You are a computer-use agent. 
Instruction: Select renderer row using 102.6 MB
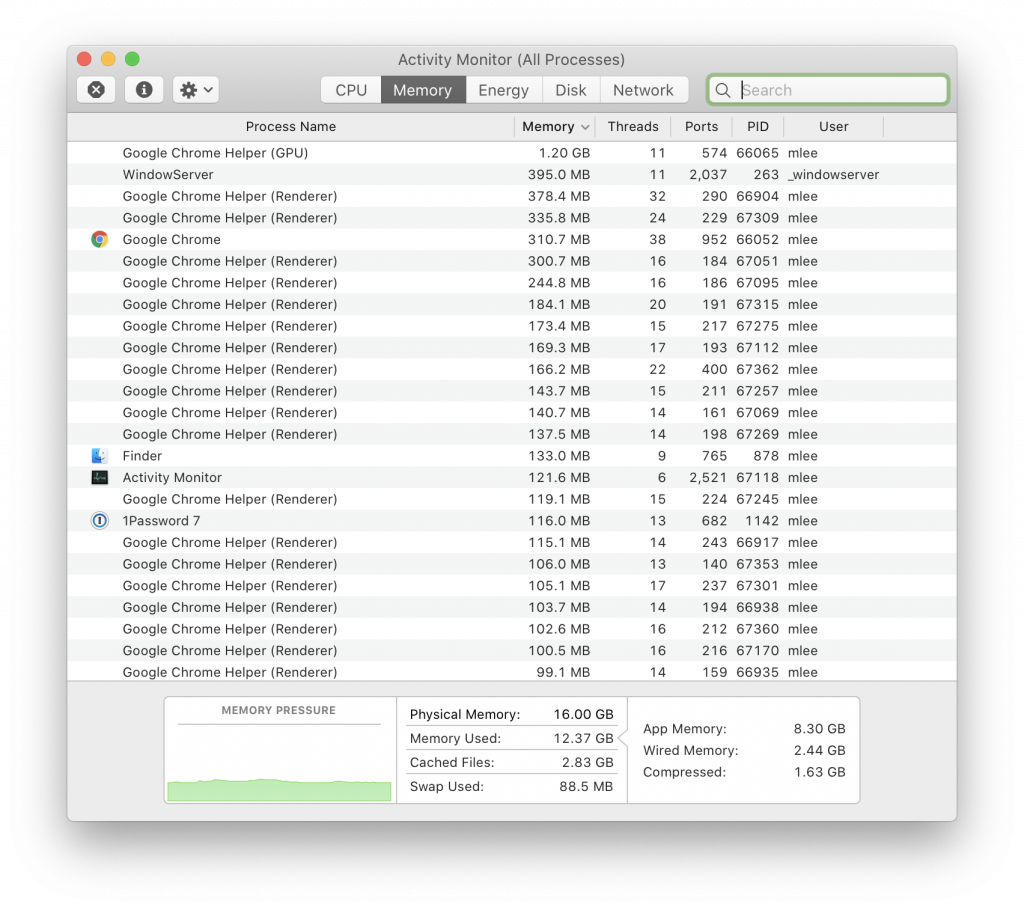tap(512, 628)
